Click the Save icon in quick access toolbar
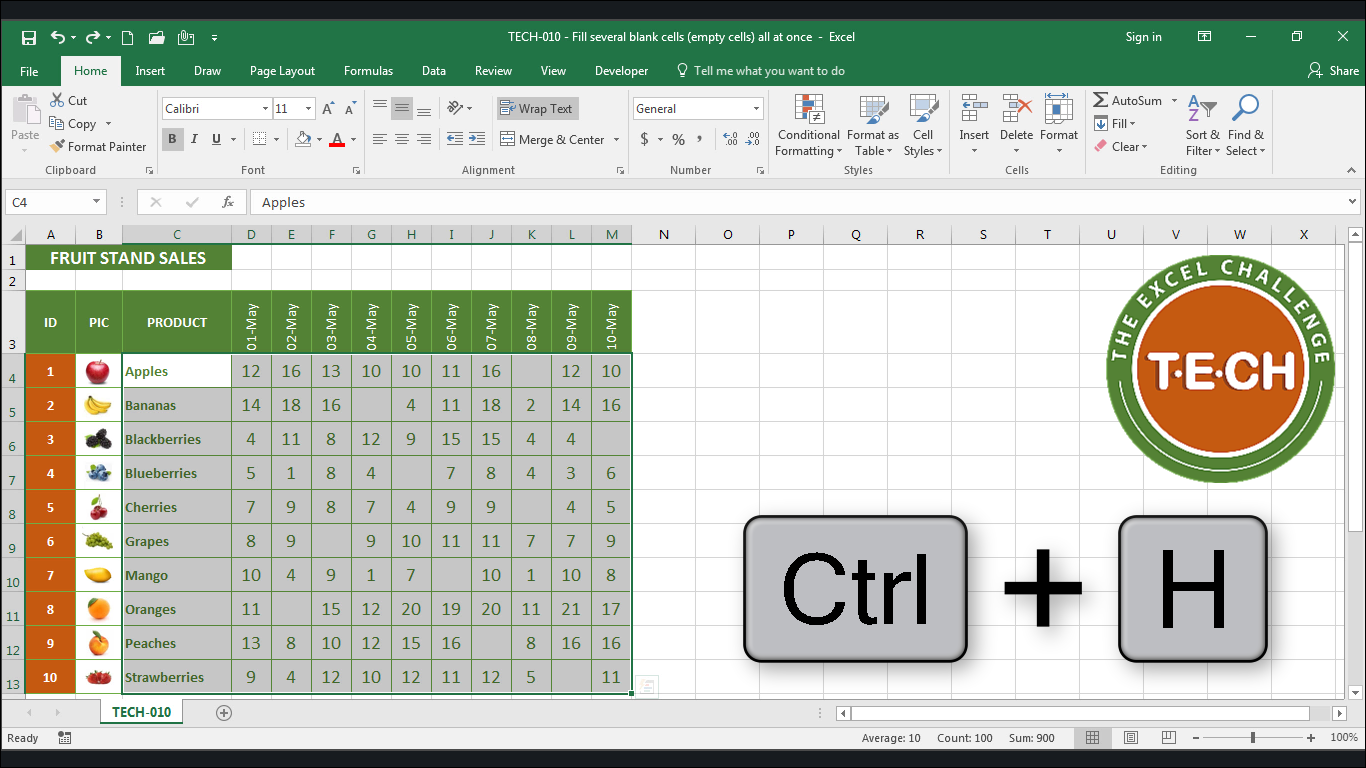 click(x=28, y=38)
